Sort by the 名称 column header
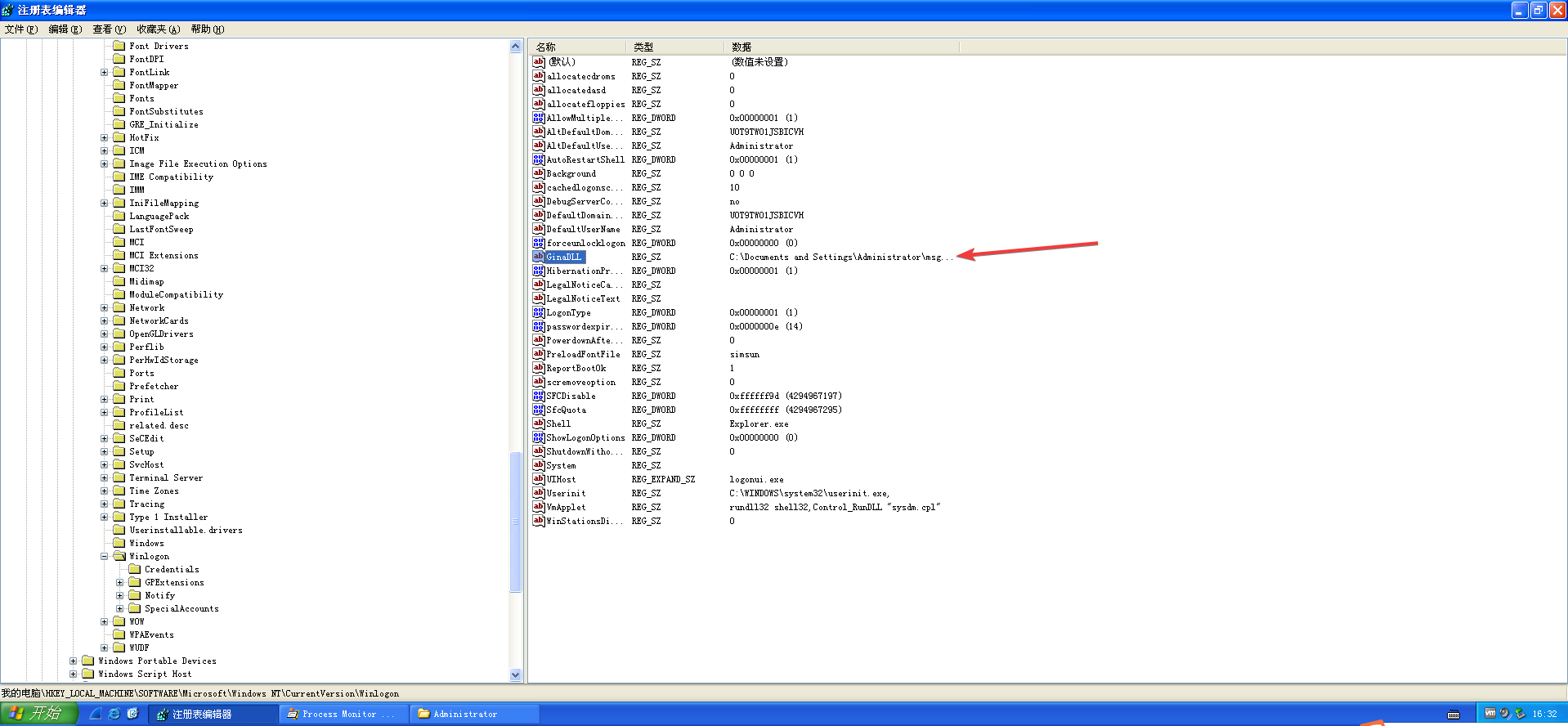 [577, 47]
